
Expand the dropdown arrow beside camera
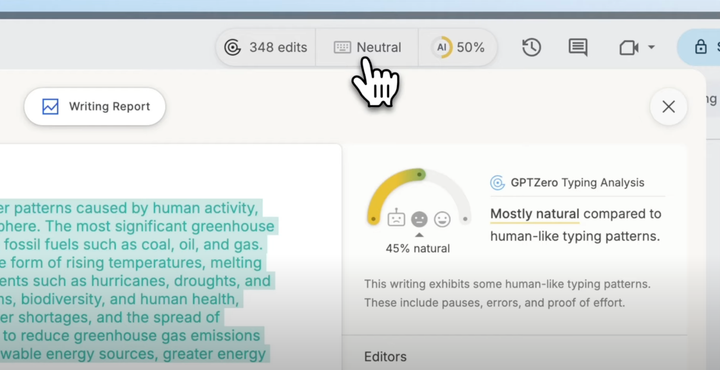651,47
